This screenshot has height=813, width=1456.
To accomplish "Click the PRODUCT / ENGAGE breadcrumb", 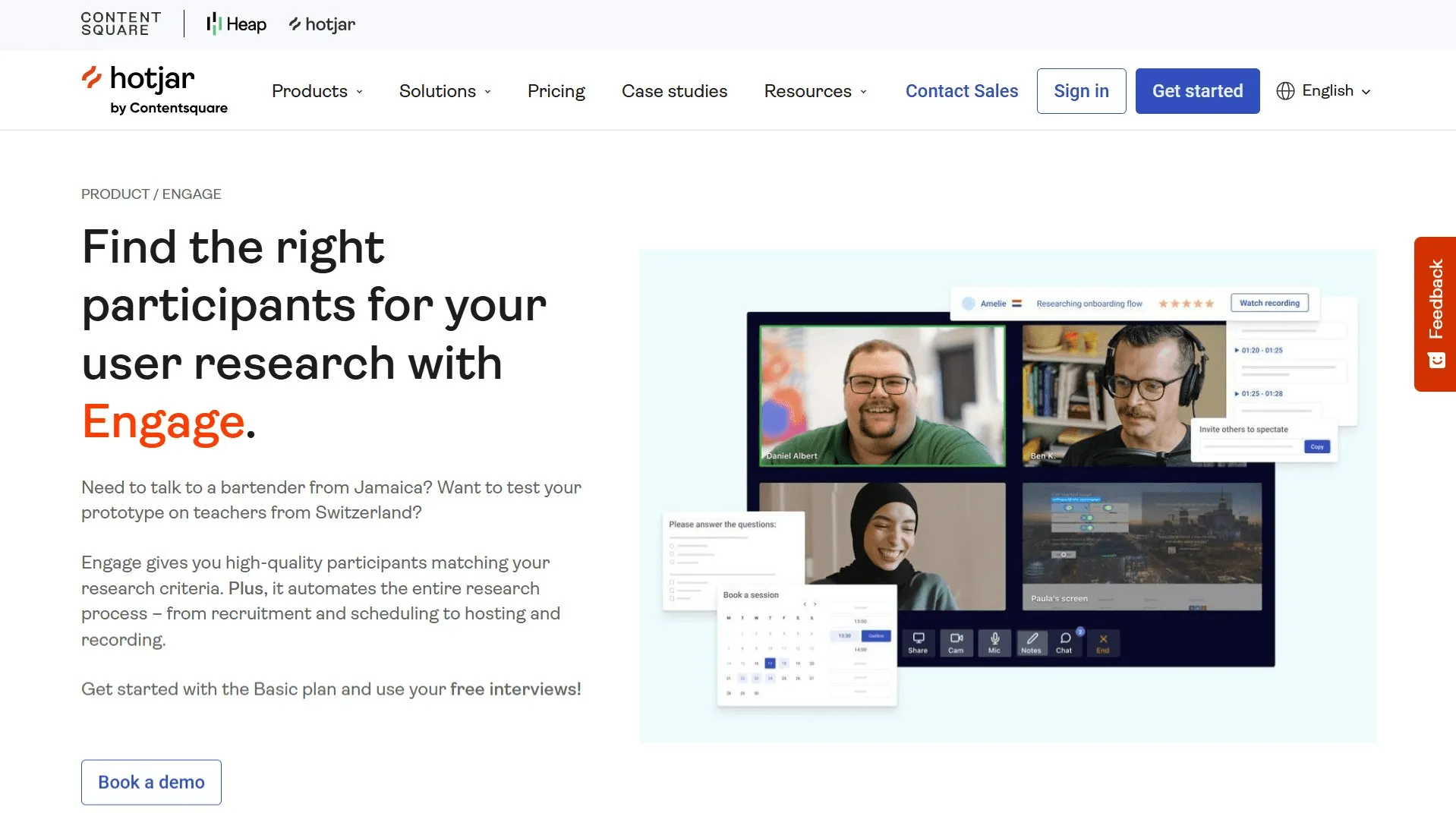I will click(151, 194).
